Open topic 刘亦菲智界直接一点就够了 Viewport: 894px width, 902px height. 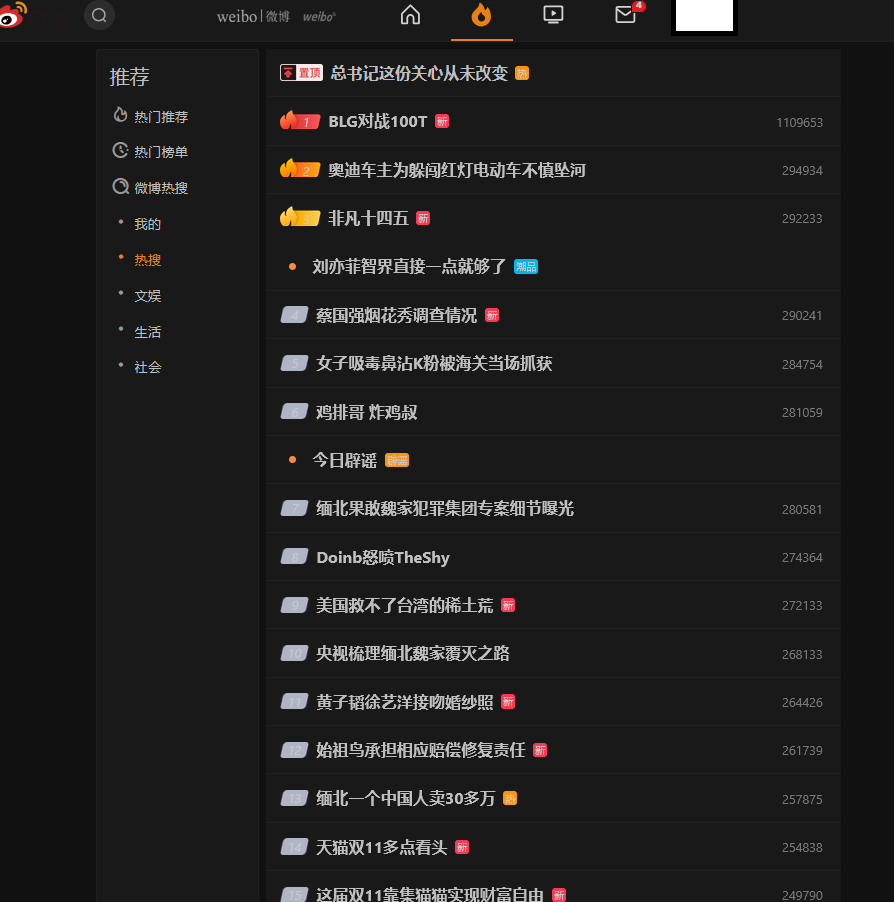point(409,266)
